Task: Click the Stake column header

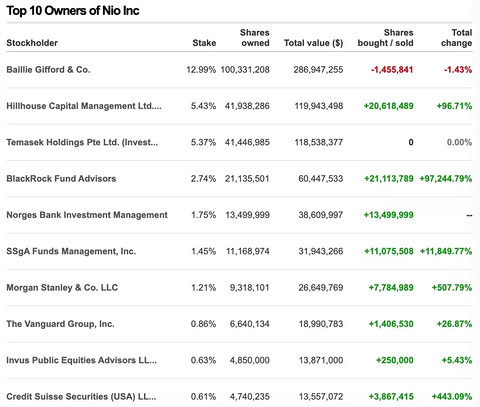Action: (204, 43)
